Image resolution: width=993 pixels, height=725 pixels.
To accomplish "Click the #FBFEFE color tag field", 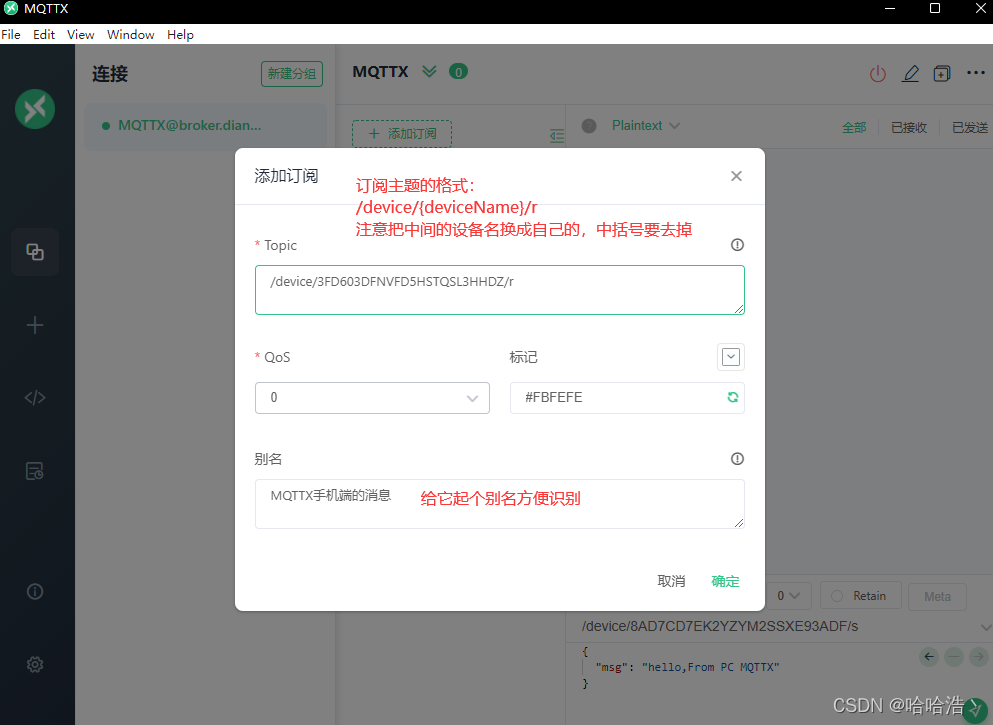I will 627,398.
